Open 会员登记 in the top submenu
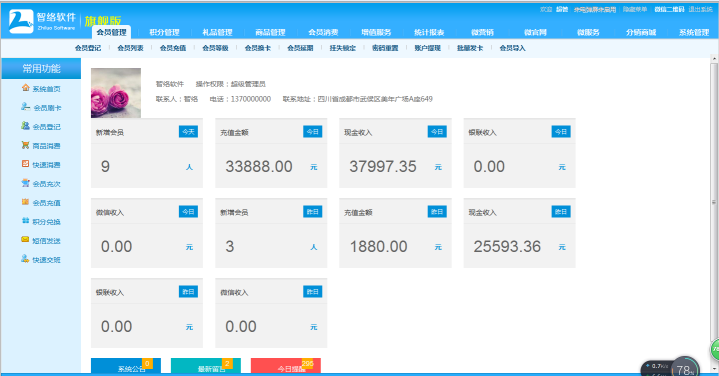This screenshot has height=376, width=719. [88, 48]
